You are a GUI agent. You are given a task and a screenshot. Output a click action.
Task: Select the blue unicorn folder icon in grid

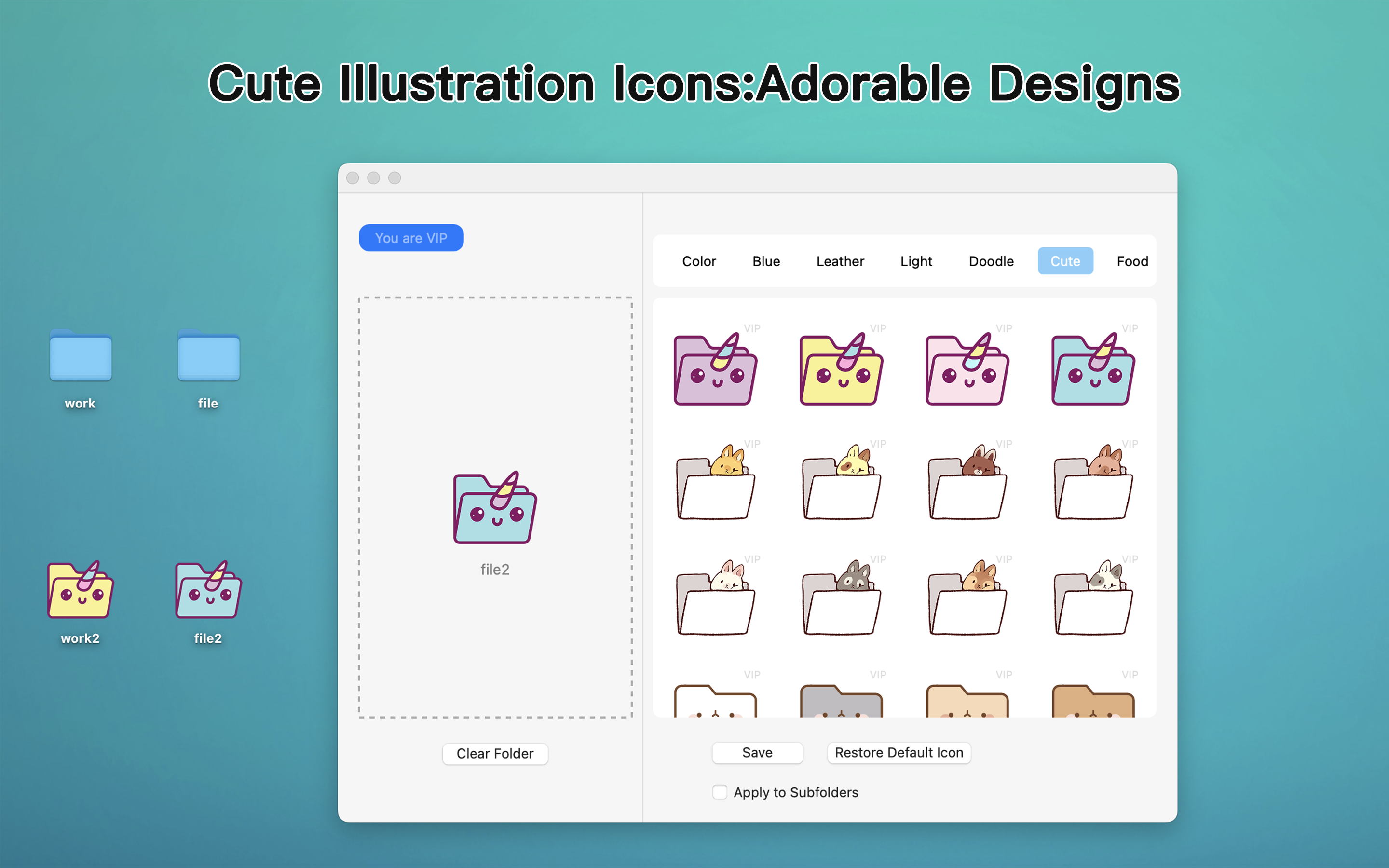point(1093,368)
